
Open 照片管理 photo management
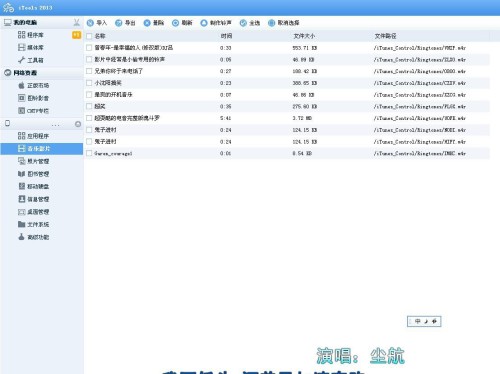coord(33,161)
